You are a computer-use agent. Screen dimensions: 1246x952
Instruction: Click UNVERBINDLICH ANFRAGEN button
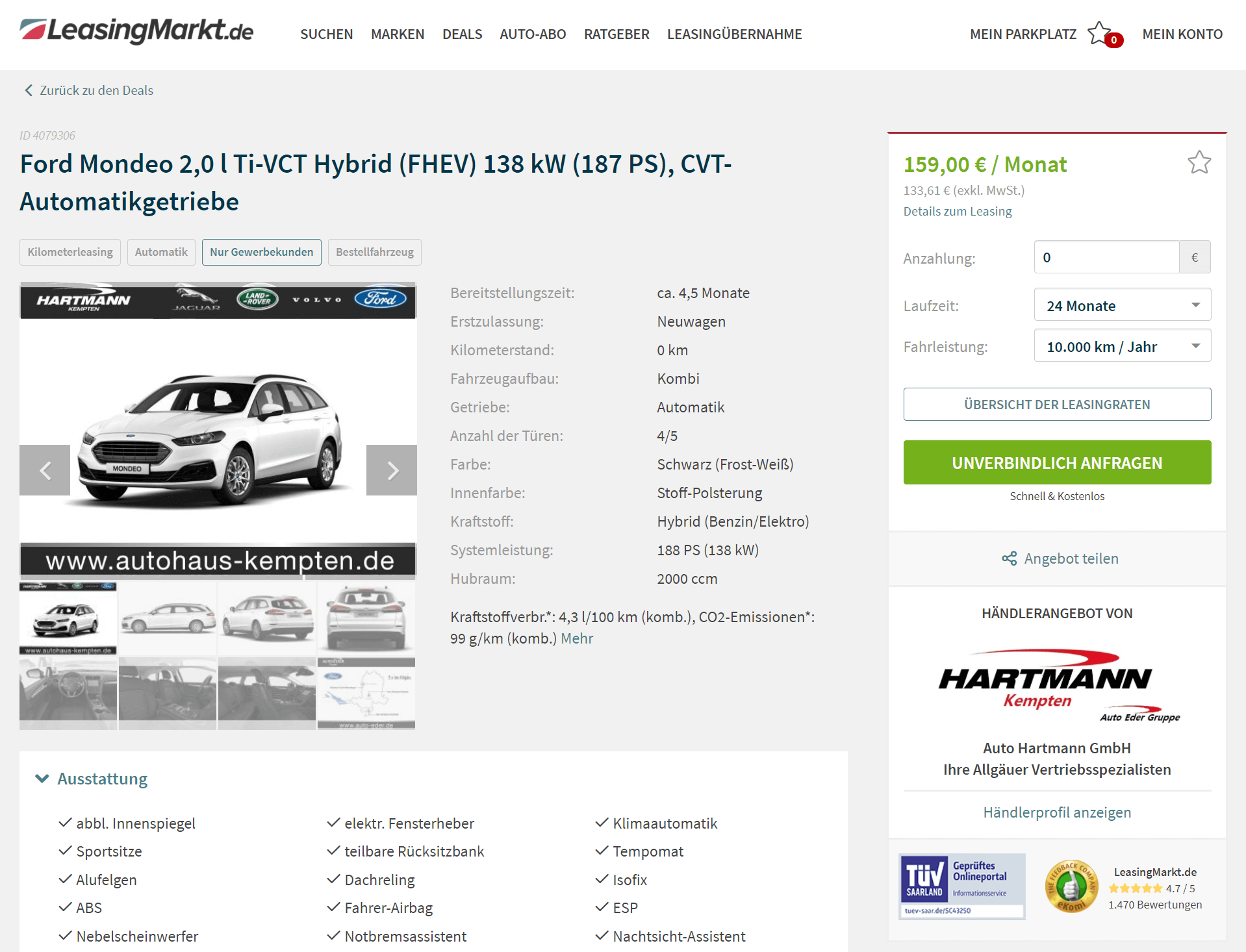pyautogui.click(x=1057, y=462)
